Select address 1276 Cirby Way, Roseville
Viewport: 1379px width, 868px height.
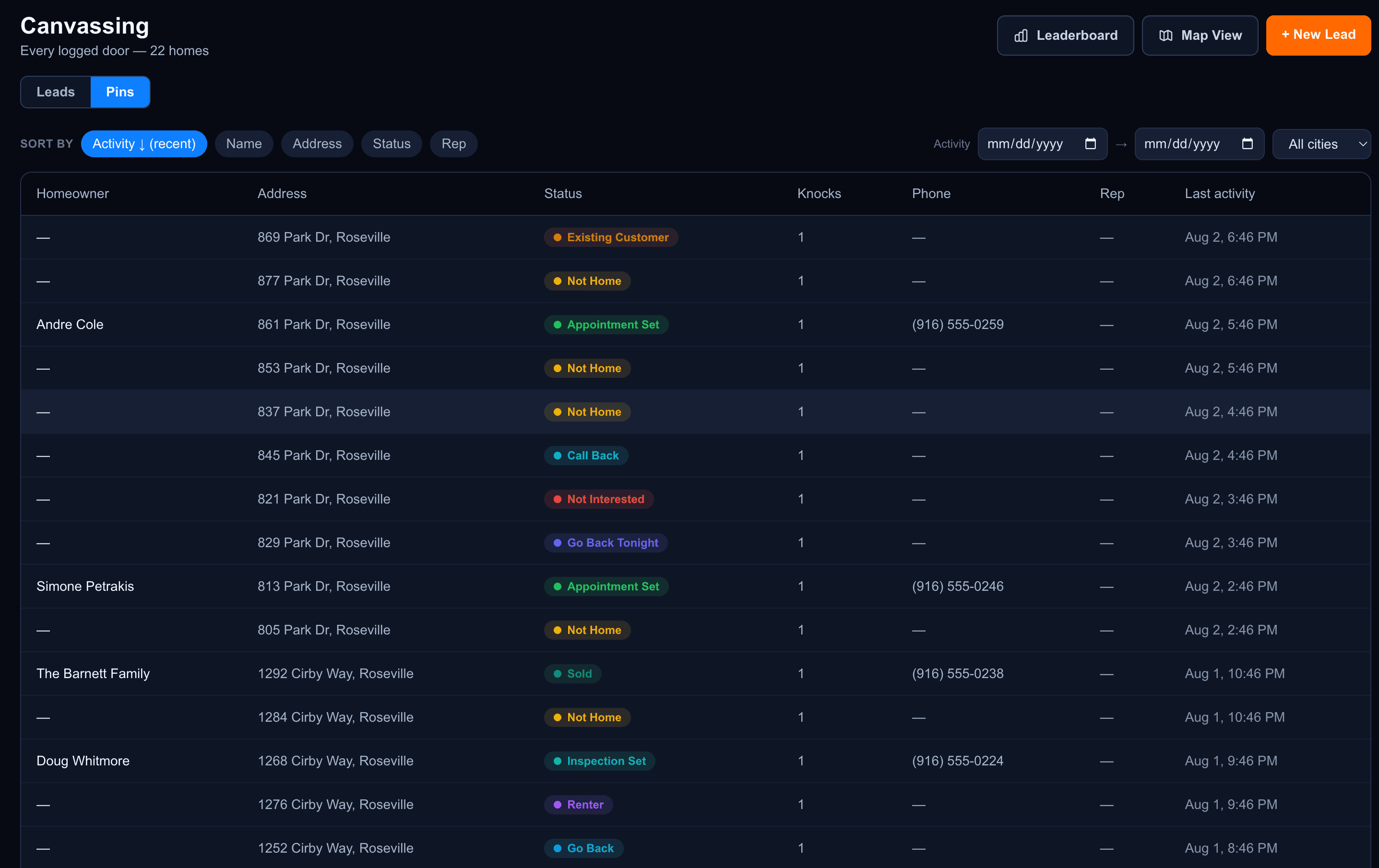click(335, 805)
